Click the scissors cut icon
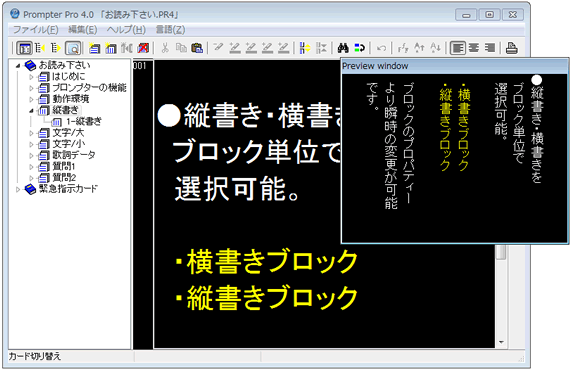 click(x=165, y=48)
